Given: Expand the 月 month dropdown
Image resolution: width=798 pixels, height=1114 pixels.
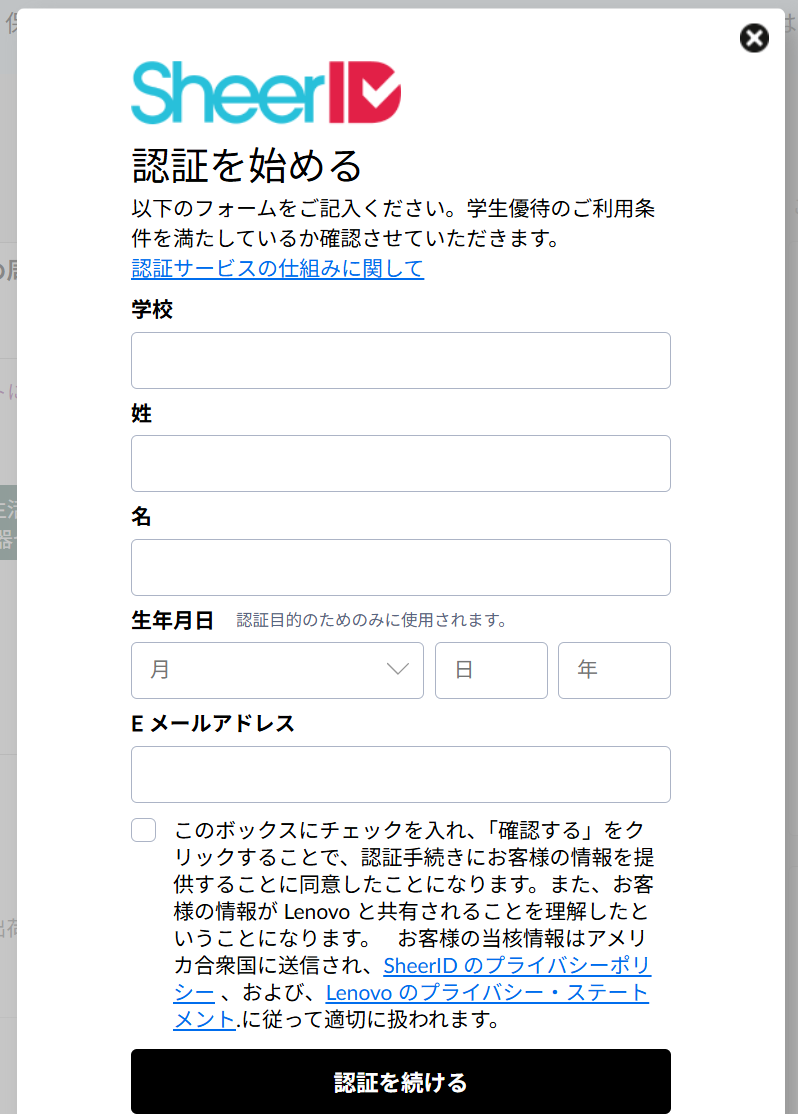Looking at the screenshot, I should click(x=277, y=670).
